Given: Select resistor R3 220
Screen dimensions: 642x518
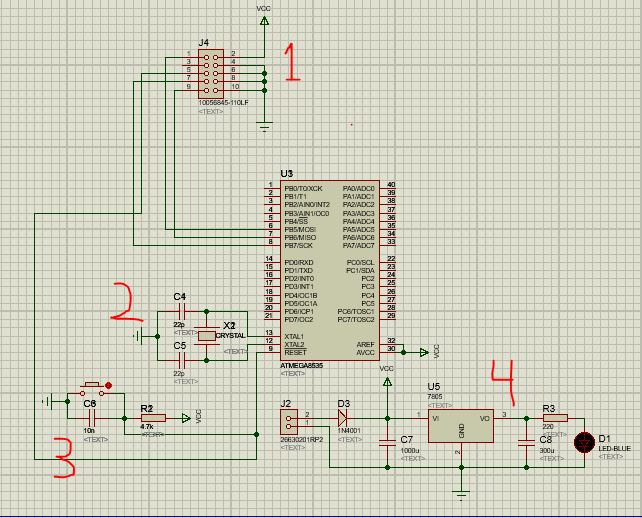Looking at the screenshot, I should click(555, 418).
